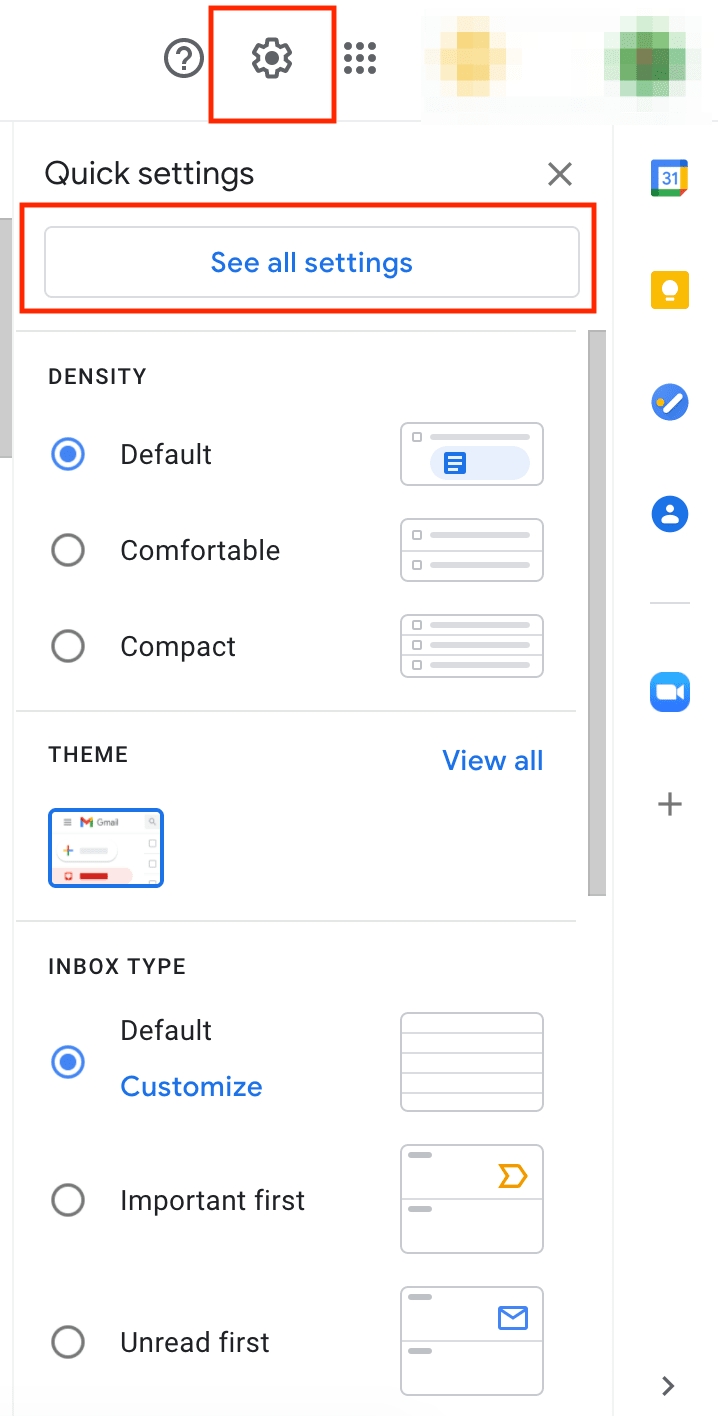Image resolution: width=718 pixels, height=1416 pixels.
Task: Choose Important first inbox type
Action: point(68,1200)
